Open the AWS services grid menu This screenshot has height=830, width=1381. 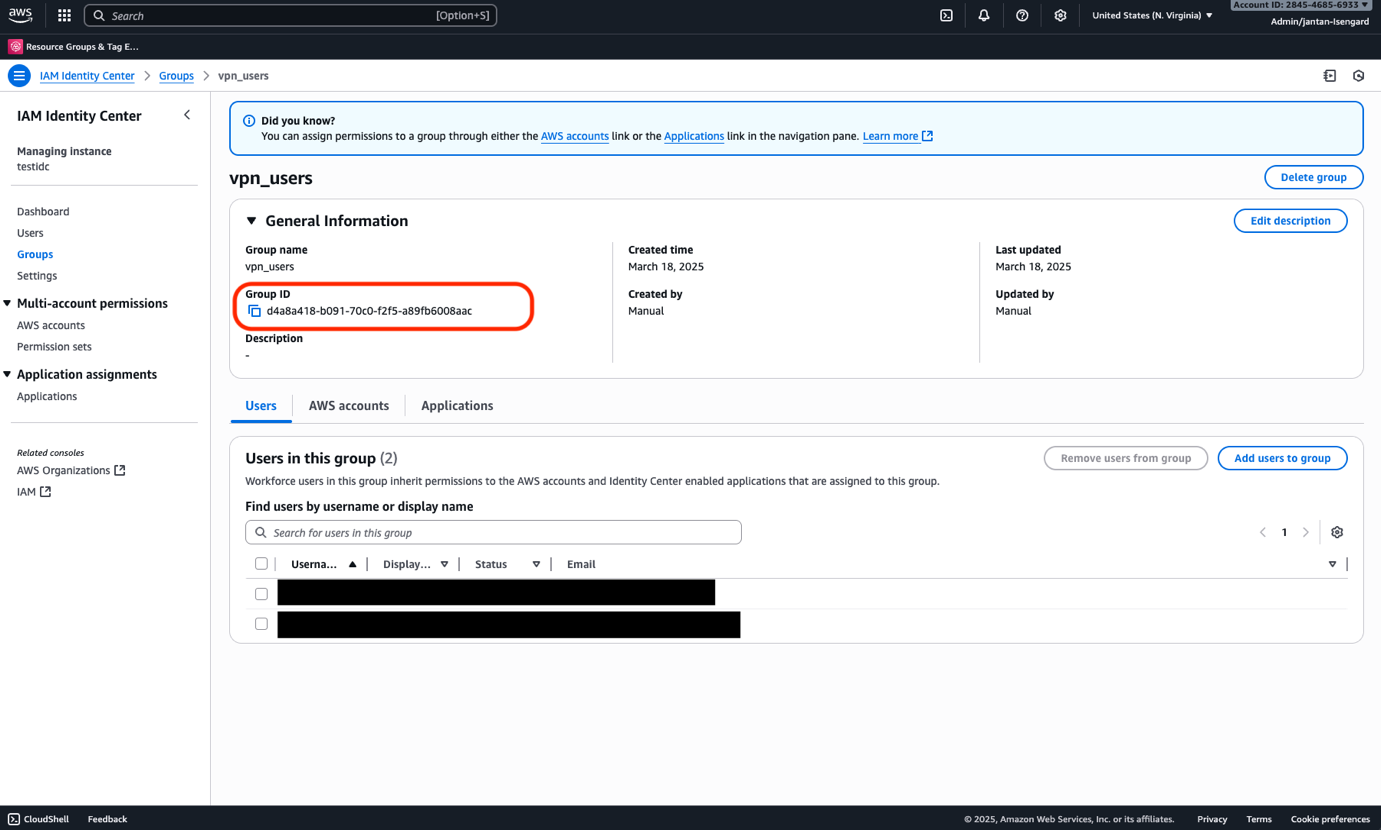coord(64,15)
